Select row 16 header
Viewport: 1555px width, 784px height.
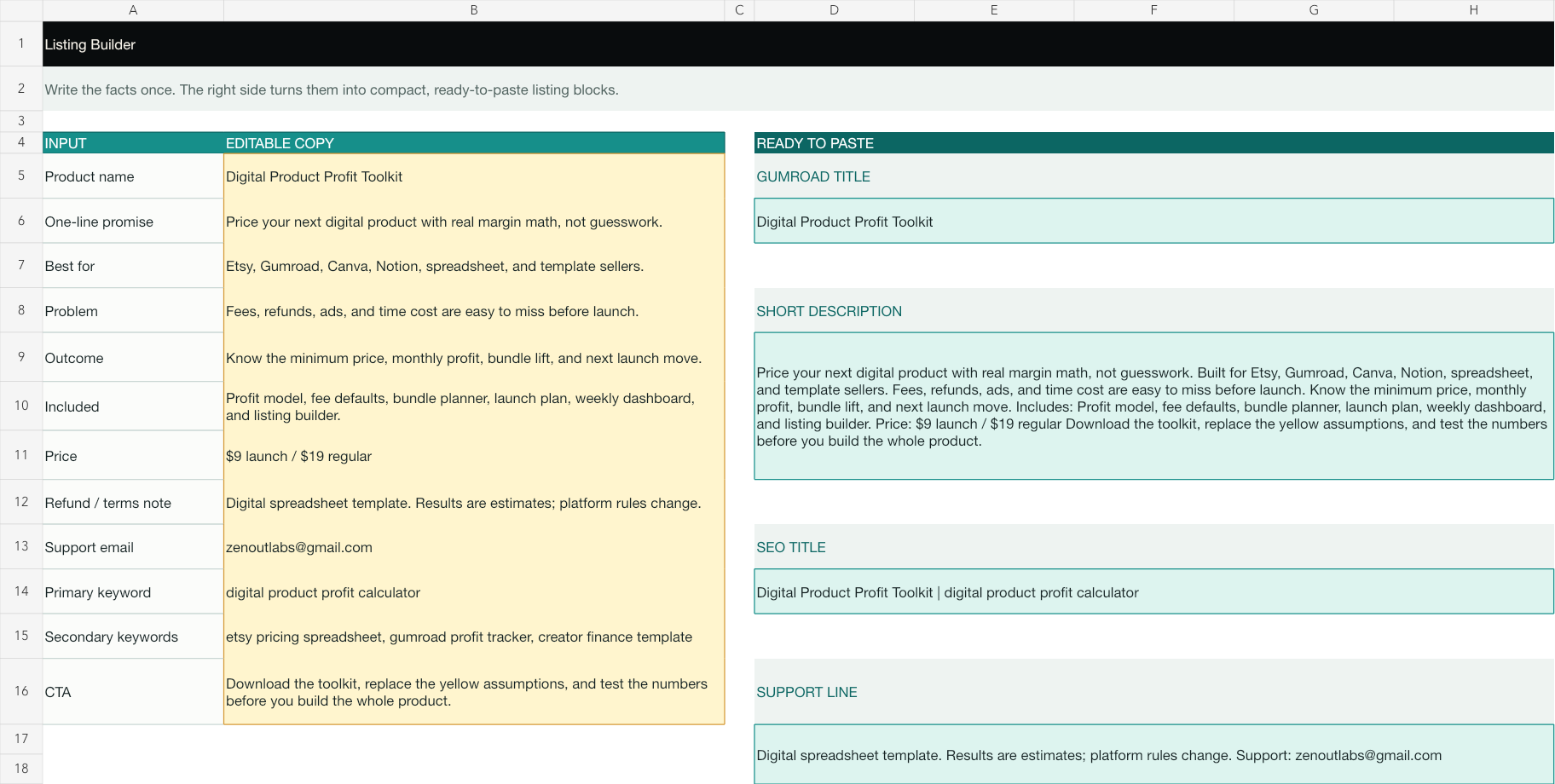pos(21,691)
